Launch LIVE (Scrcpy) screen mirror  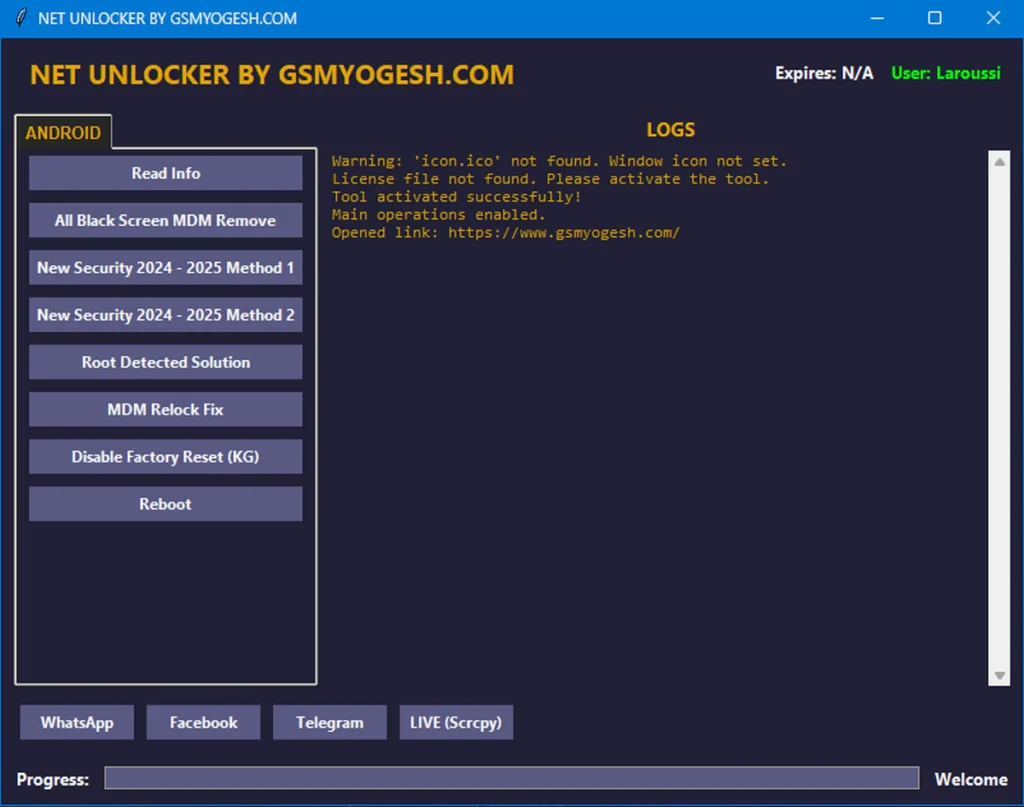[x=456, y=722]
